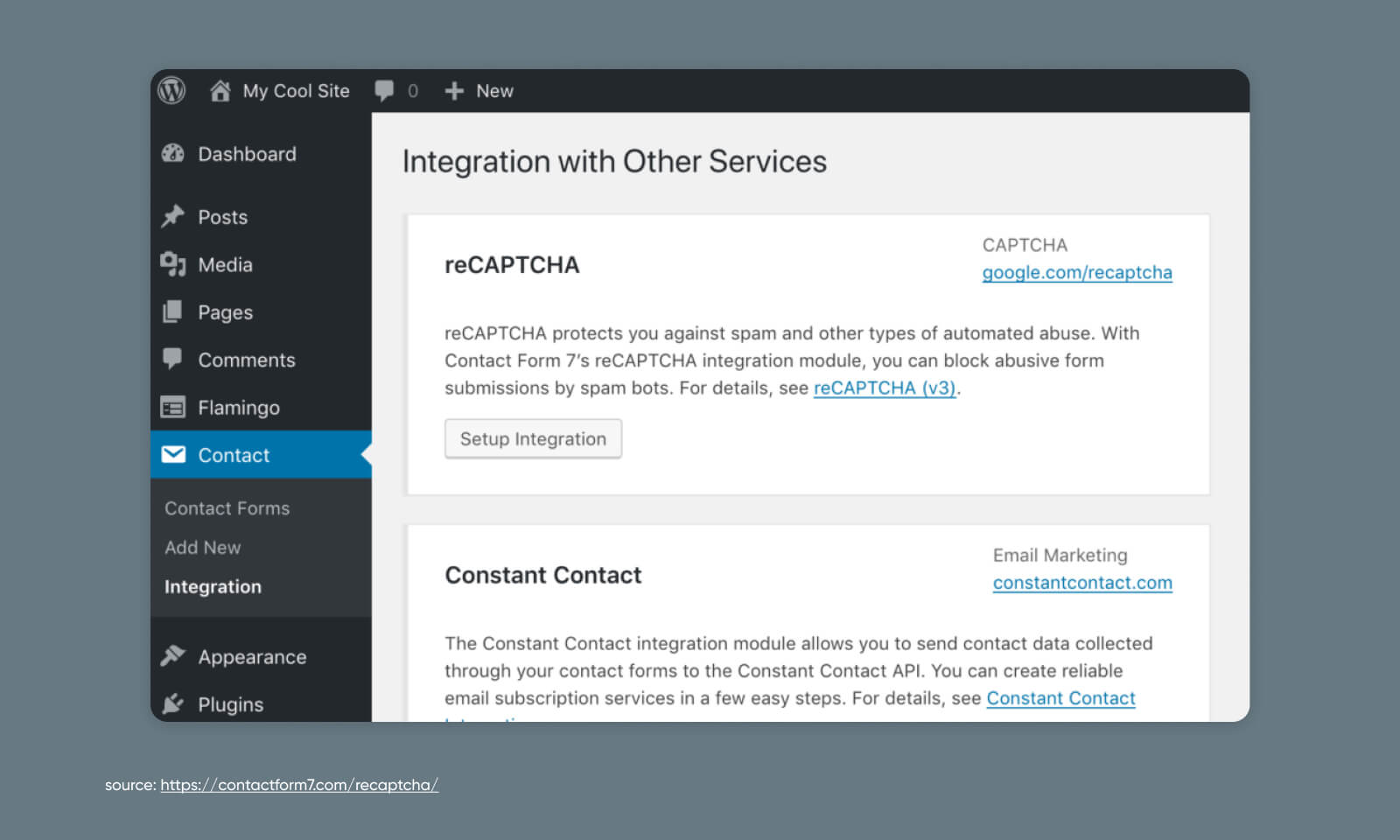1400x840 pixels.
Task: Click the Email Marketing category label
Action: coord(1060,556)
